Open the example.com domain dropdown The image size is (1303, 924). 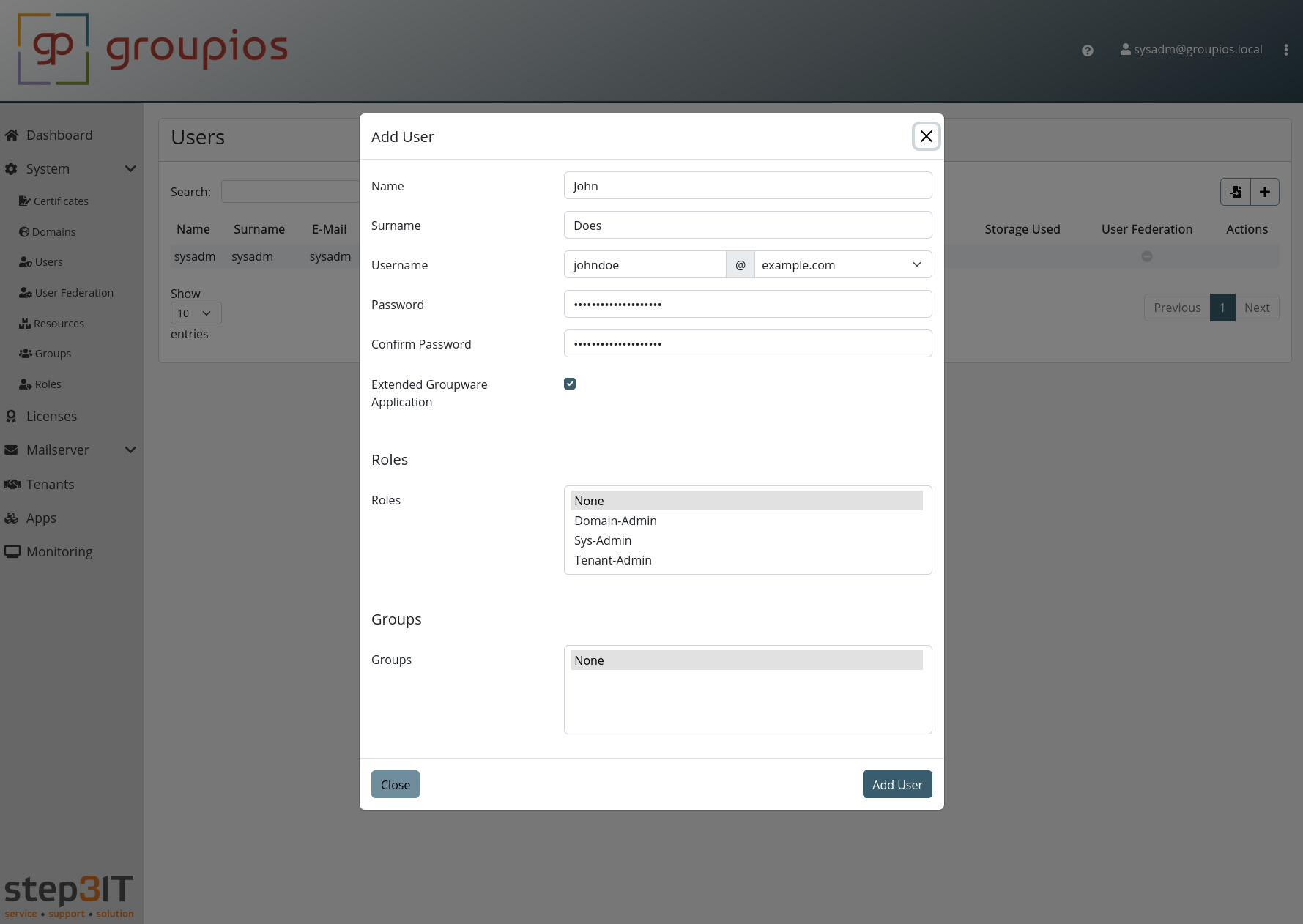click(x=842, y=264)
